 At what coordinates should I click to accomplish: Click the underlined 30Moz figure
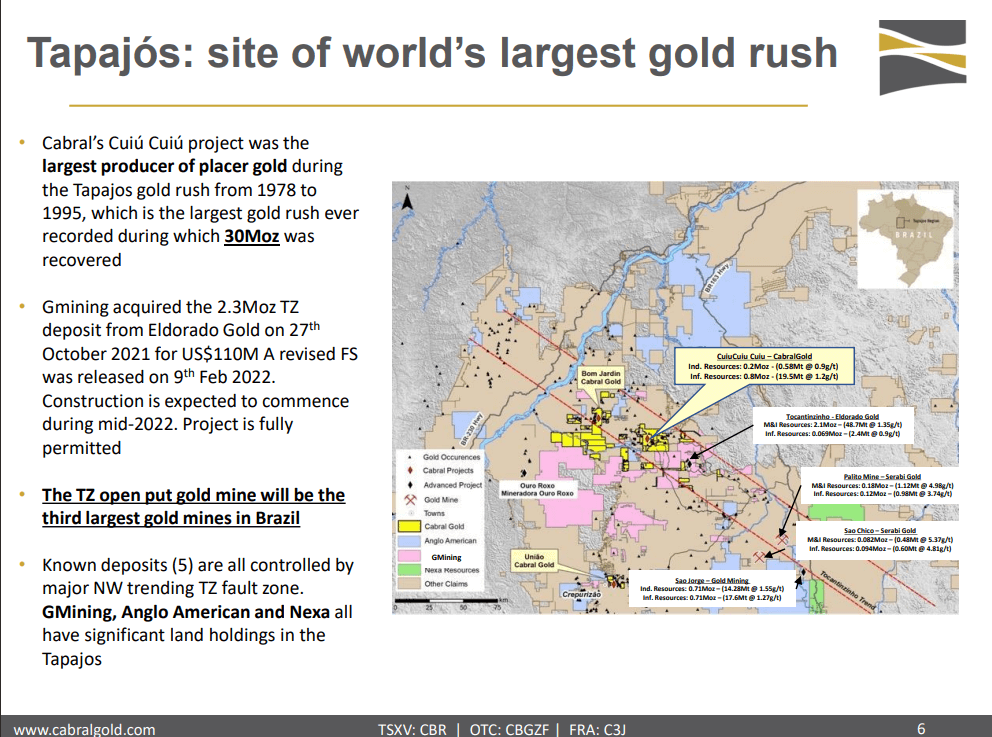click(x=252, y=237)
